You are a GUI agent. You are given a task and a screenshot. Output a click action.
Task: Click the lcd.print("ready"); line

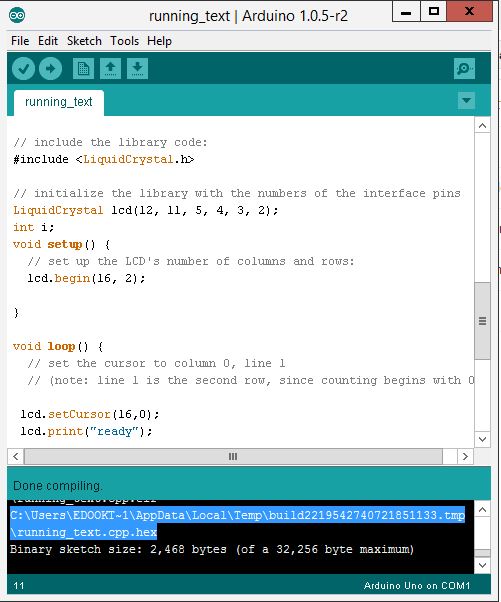pos(86,431)
